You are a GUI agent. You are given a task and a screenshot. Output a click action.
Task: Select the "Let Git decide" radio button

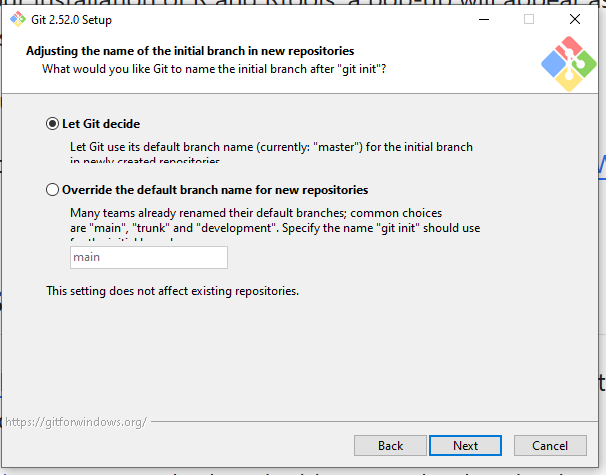[x=53, y=124]
